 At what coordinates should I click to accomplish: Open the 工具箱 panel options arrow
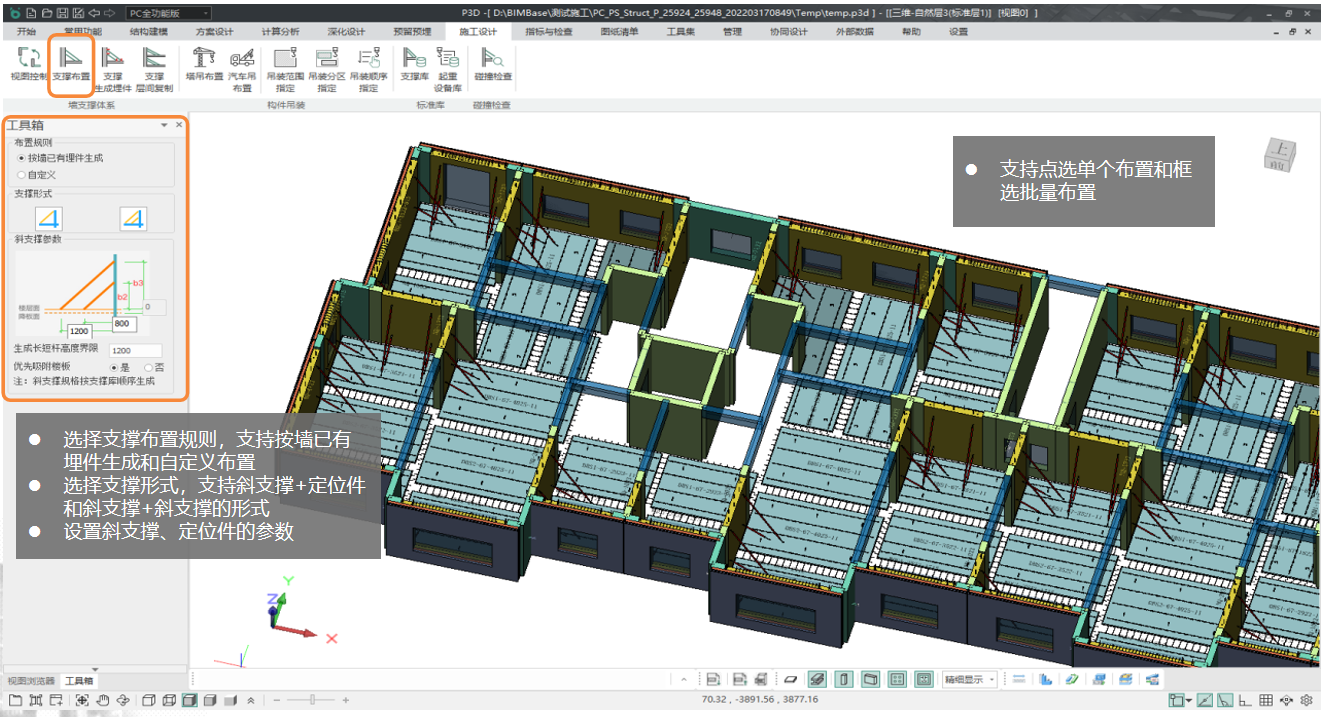pos(164,125)
